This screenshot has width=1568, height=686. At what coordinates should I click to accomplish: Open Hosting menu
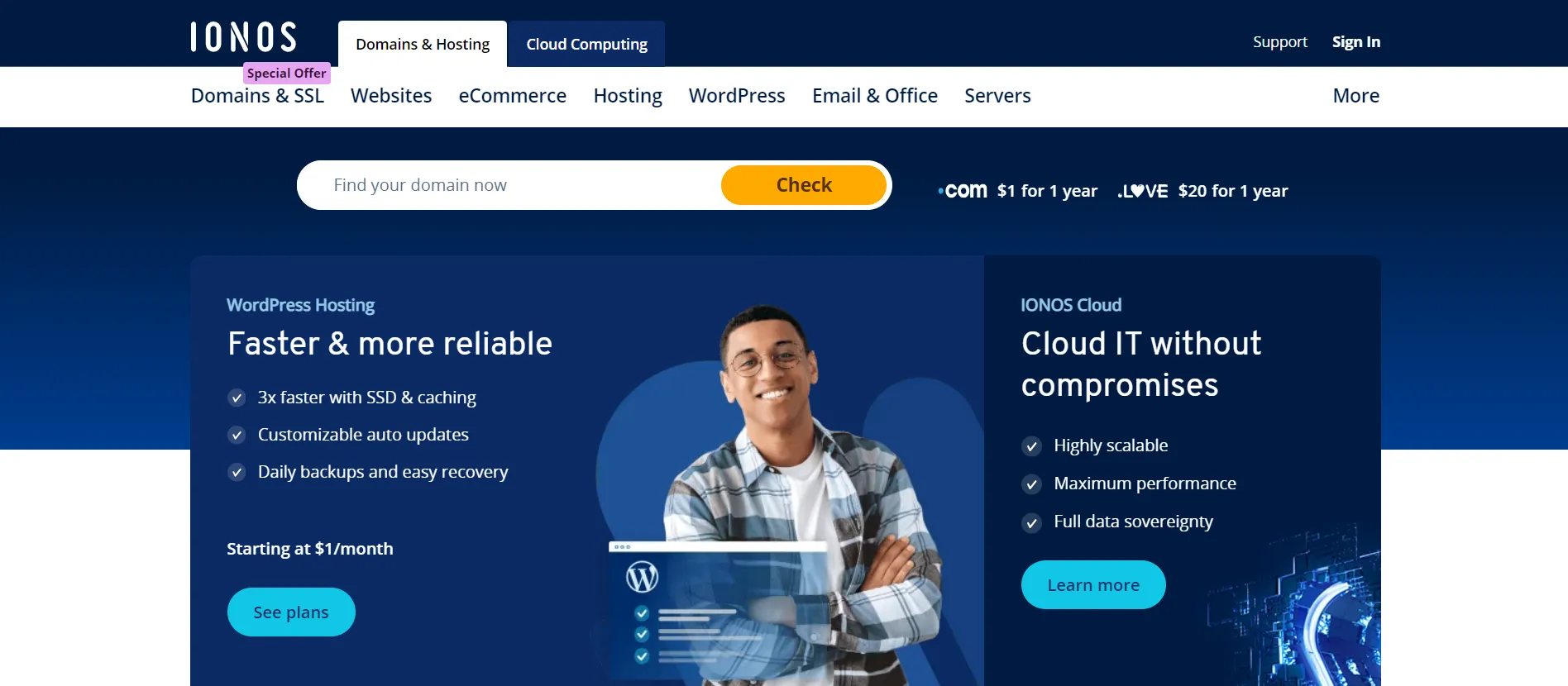click(628, 96)
